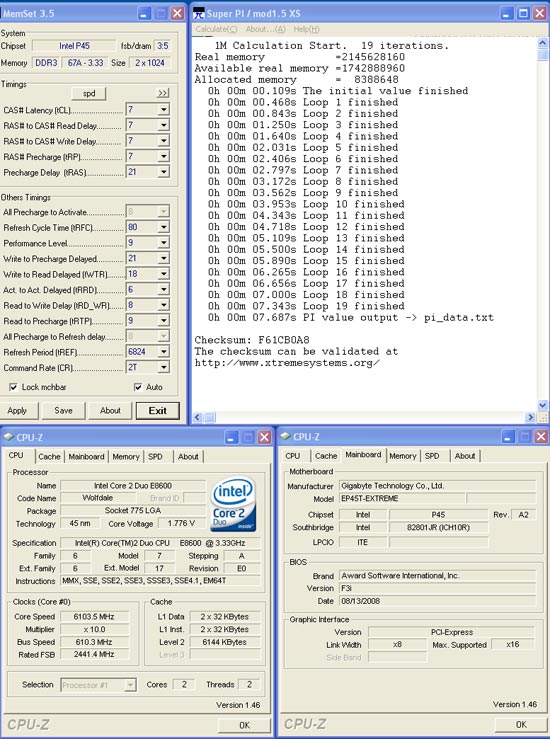Click the Core Voltage value 1.776 V
550x739 pixels.
tap(181, 524)
